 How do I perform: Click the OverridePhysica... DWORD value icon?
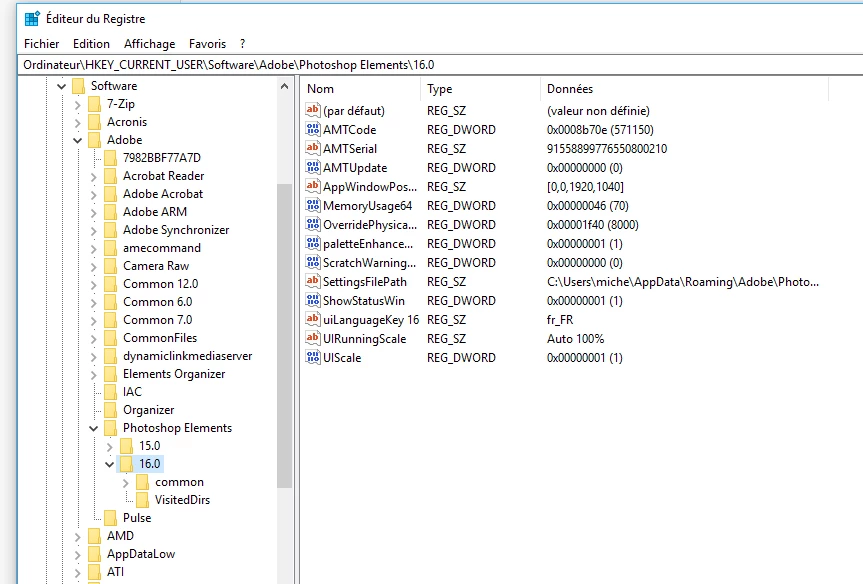(313, 224)
